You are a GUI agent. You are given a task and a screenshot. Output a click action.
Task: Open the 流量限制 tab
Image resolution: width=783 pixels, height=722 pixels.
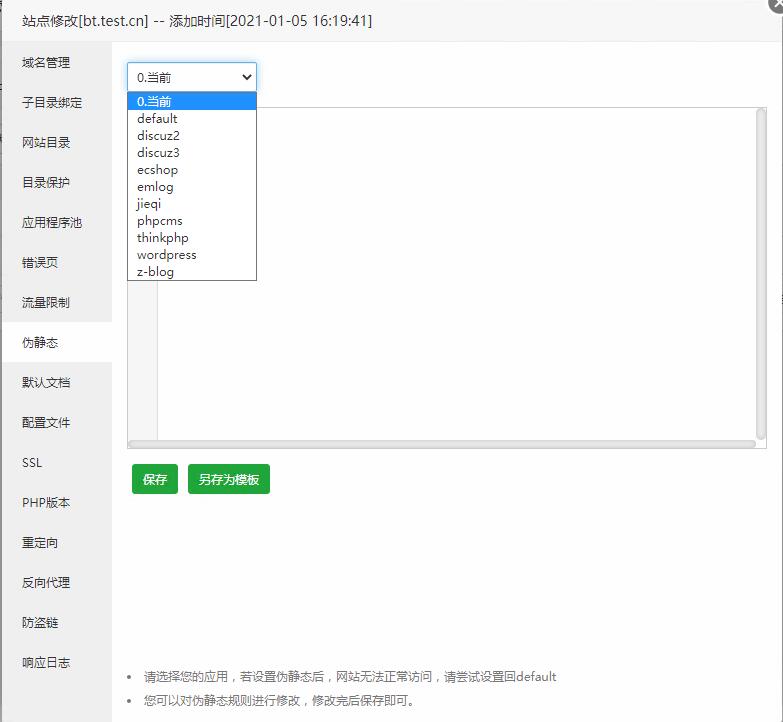pyautogui.click(x=57, y=302)
